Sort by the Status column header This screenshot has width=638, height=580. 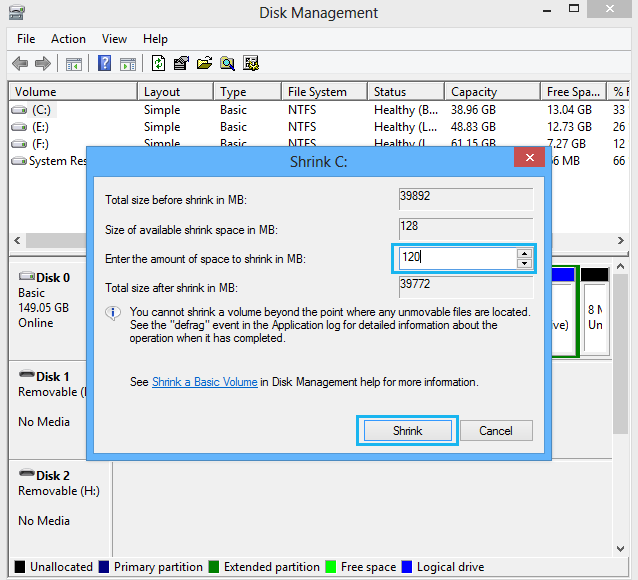(406, 92)
